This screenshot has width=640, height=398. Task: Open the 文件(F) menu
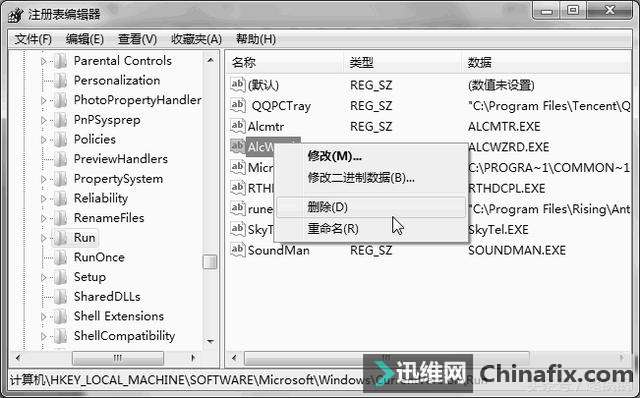pyautogui.click(x=33, y=39)
